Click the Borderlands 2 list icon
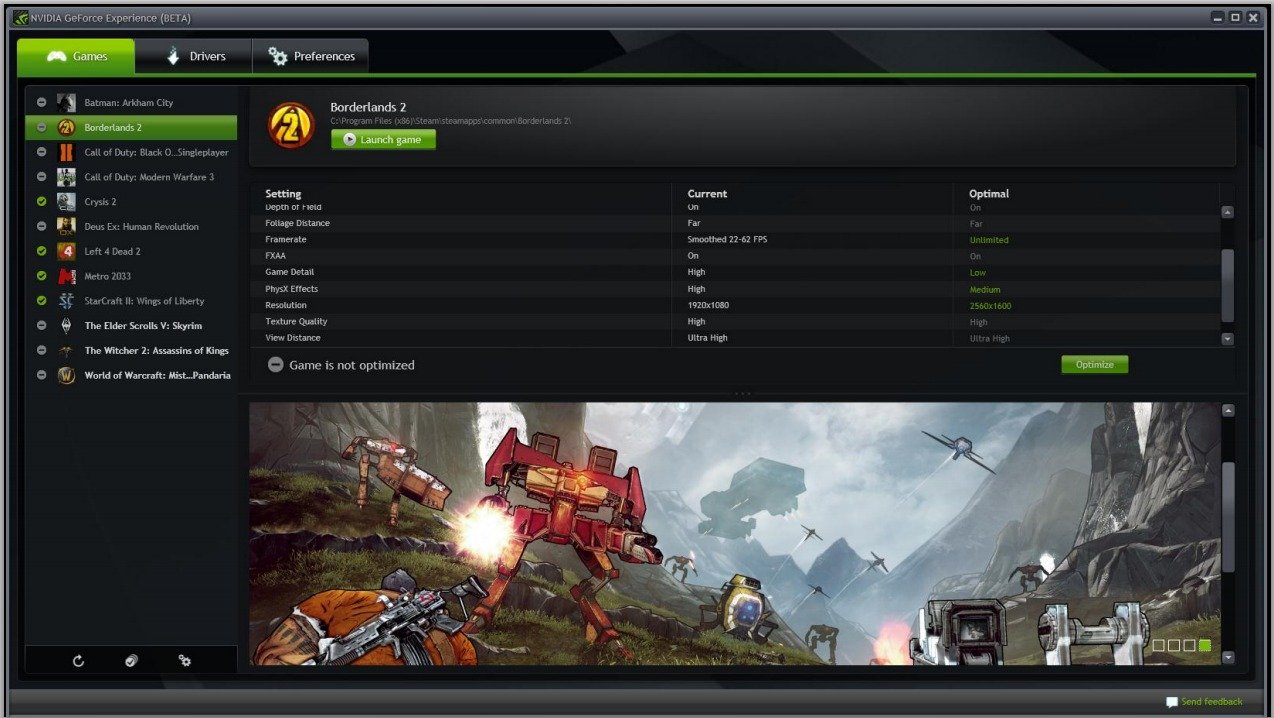The image size is (1274, 718). (x=66, y=128)
